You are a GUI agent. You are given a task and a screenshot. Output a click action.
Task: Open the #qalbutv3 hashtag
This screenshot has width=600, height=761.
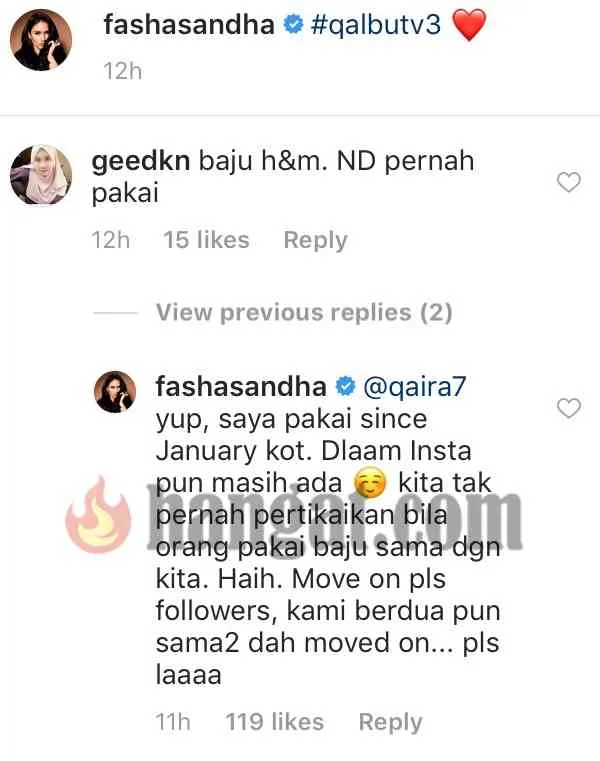click(x=376, y=25)
